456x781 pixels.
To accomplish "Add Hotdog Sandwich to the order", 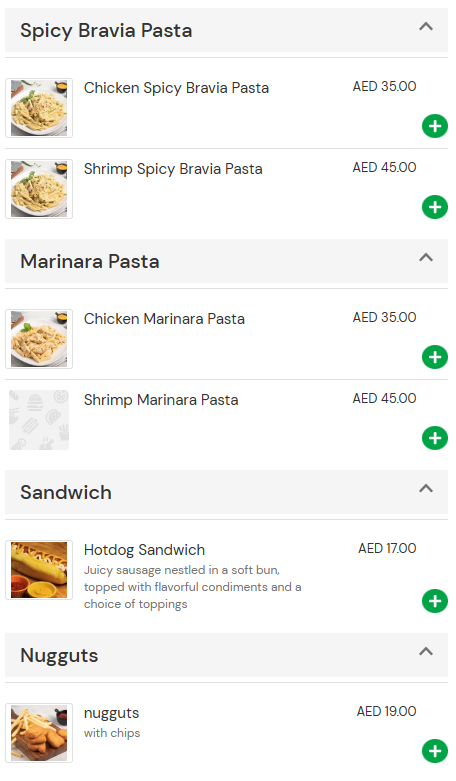I will tap(435, 601).
